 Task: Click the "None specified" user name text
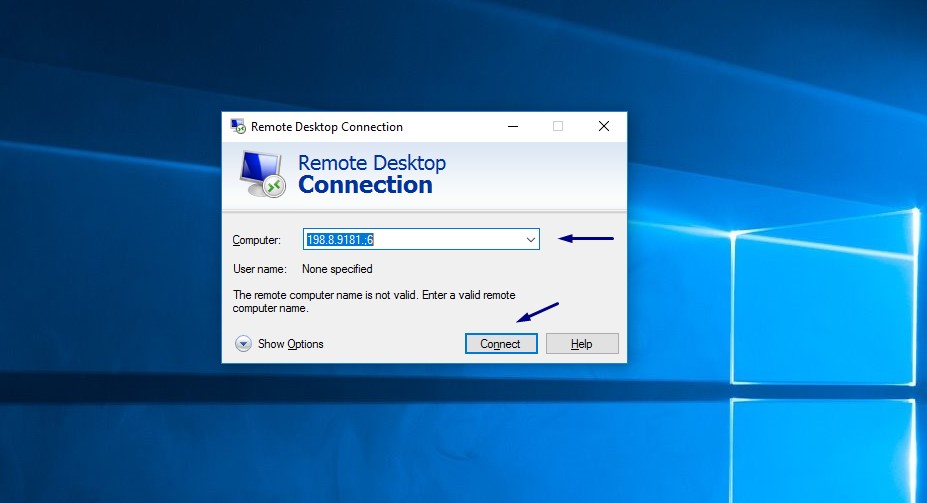tap(337, 269)
